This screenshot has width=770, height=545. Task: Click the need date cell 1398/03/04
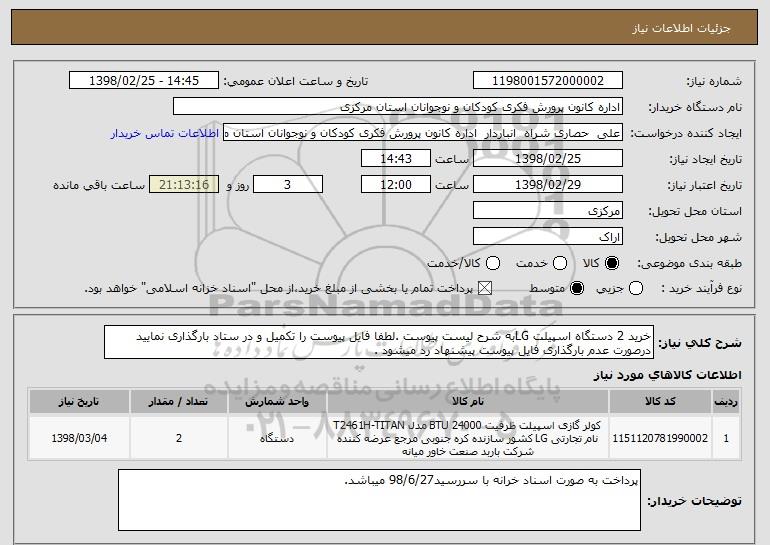79,438
